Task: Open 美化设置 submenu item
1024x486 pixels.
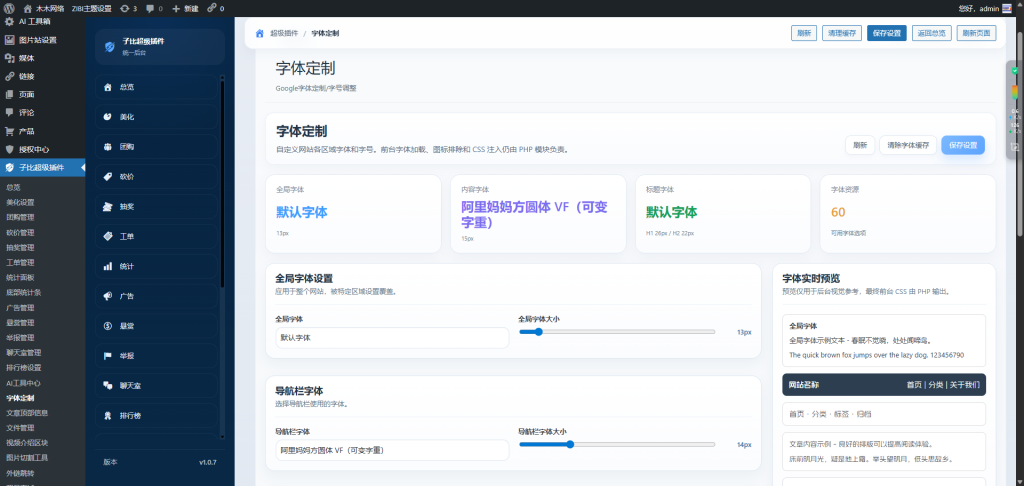Action: (x=20, y=202)
